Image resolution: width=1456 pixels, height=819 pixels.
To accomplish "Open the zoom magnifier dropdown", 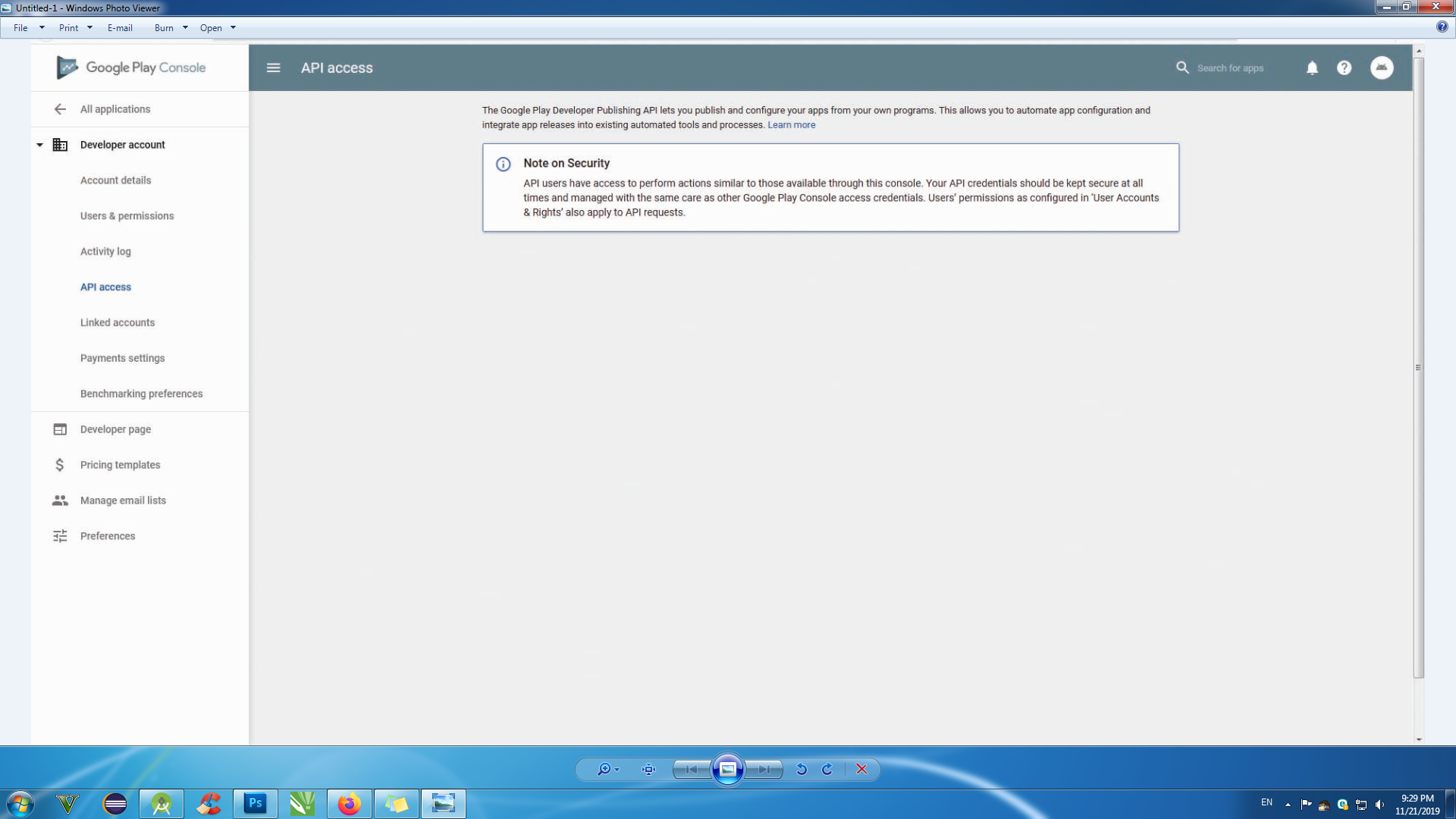I will tap(608, 770).
